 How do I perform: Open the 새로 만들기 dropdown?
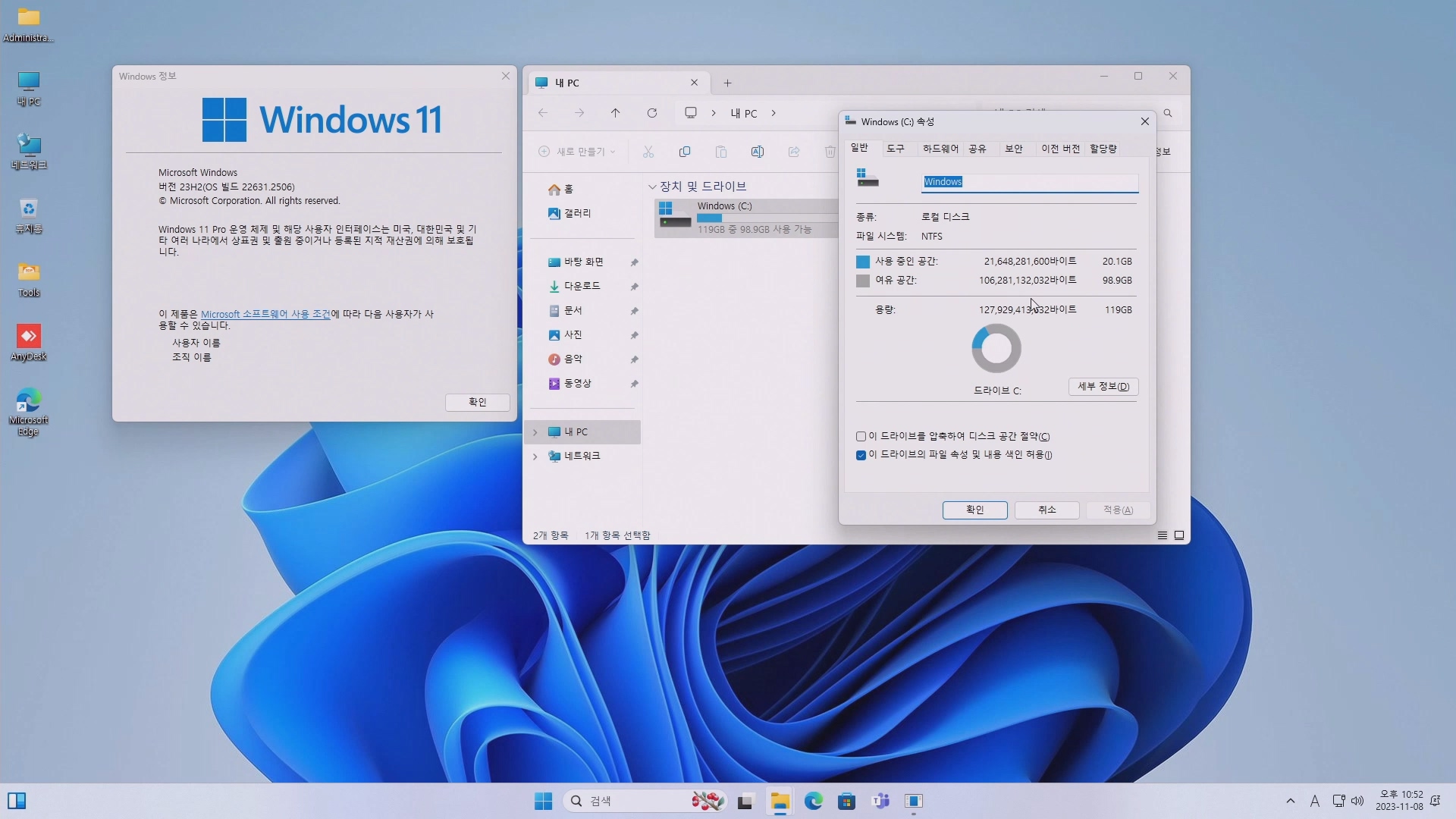(x=576, y=152)
